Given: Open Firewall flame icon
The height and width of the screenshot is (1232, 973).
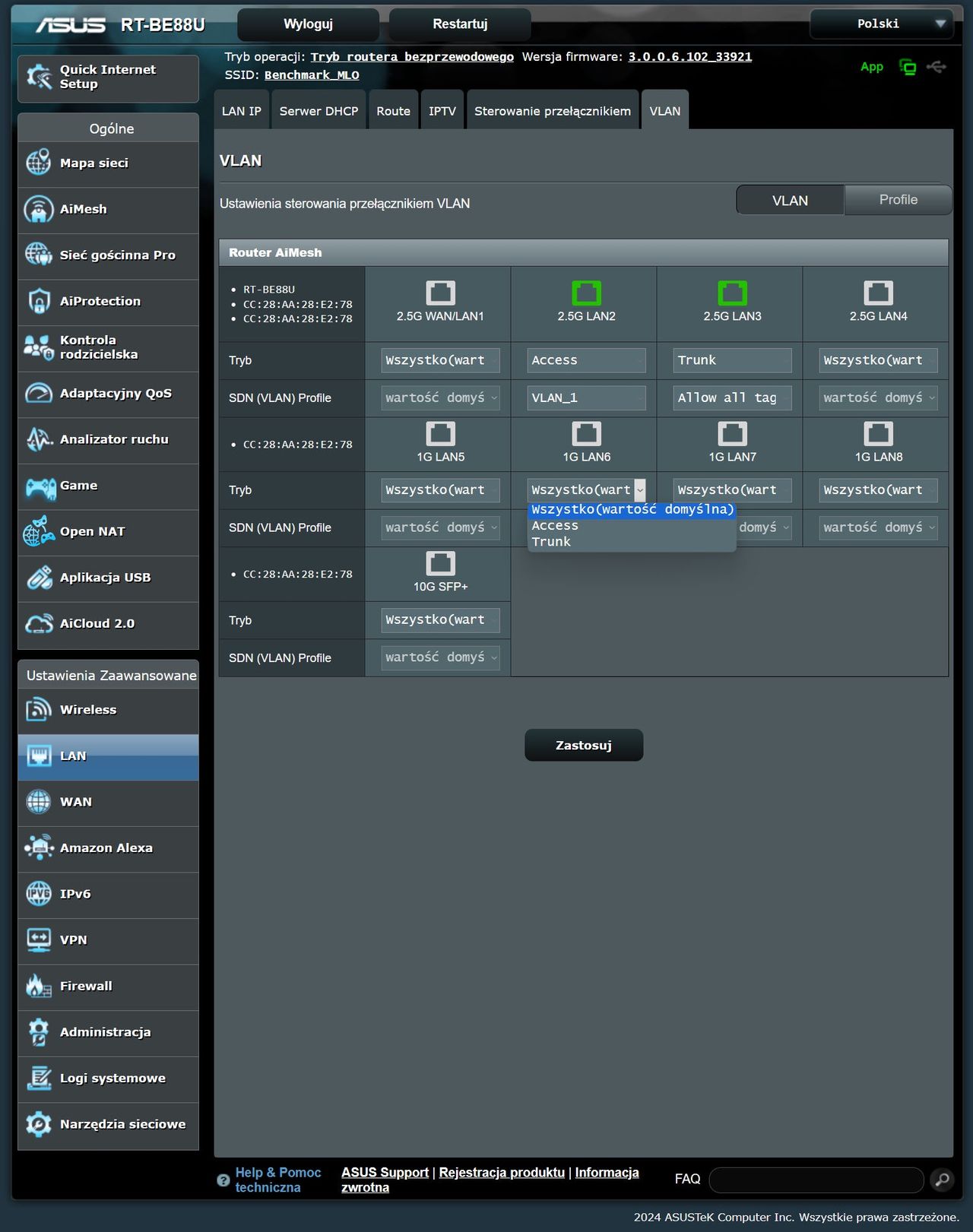Looking at the screenshot, I should (39, 986).
